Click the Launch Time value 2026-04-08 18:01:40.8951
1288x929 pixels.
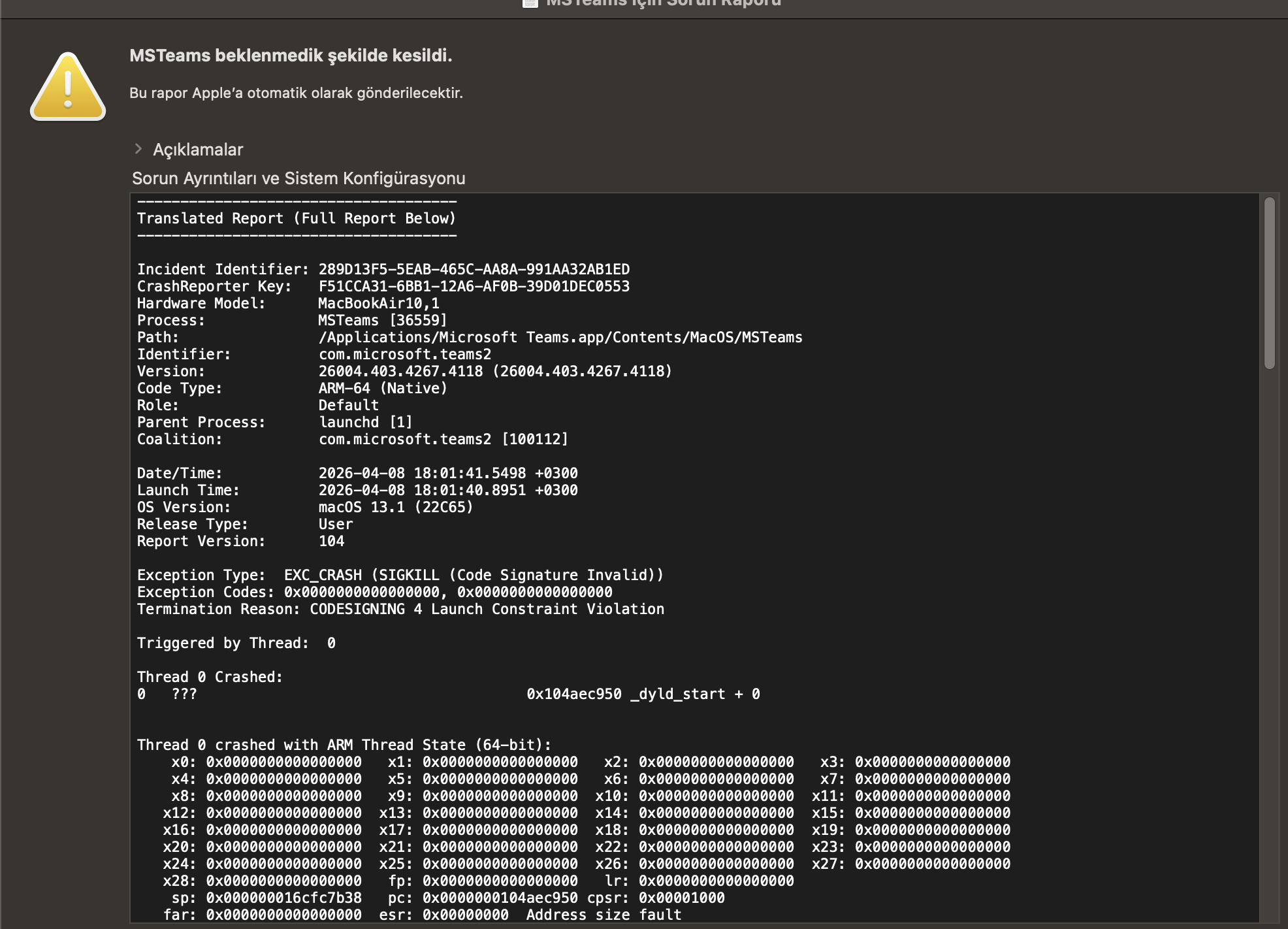(x=448, y=490)
